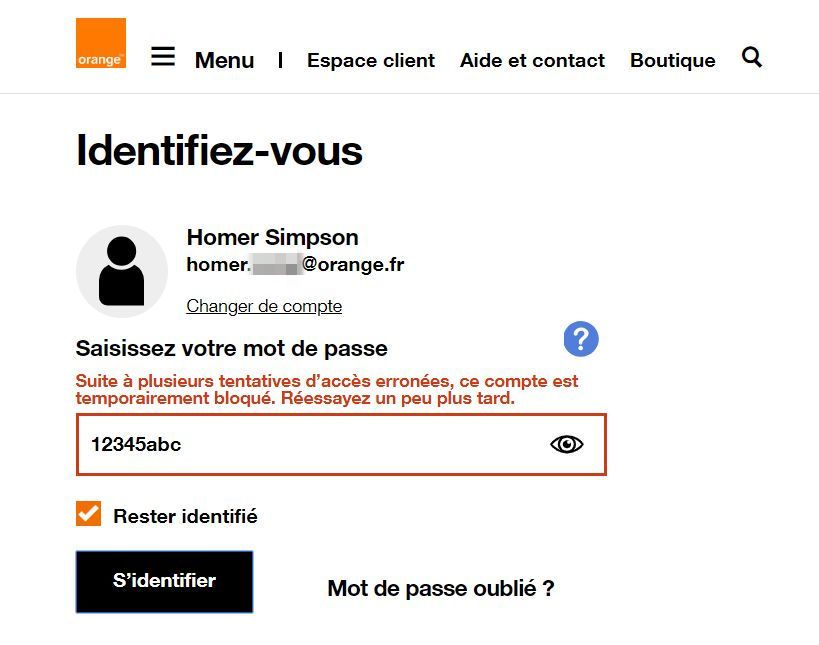Visit the Boutique section

(x=672, y=61)
